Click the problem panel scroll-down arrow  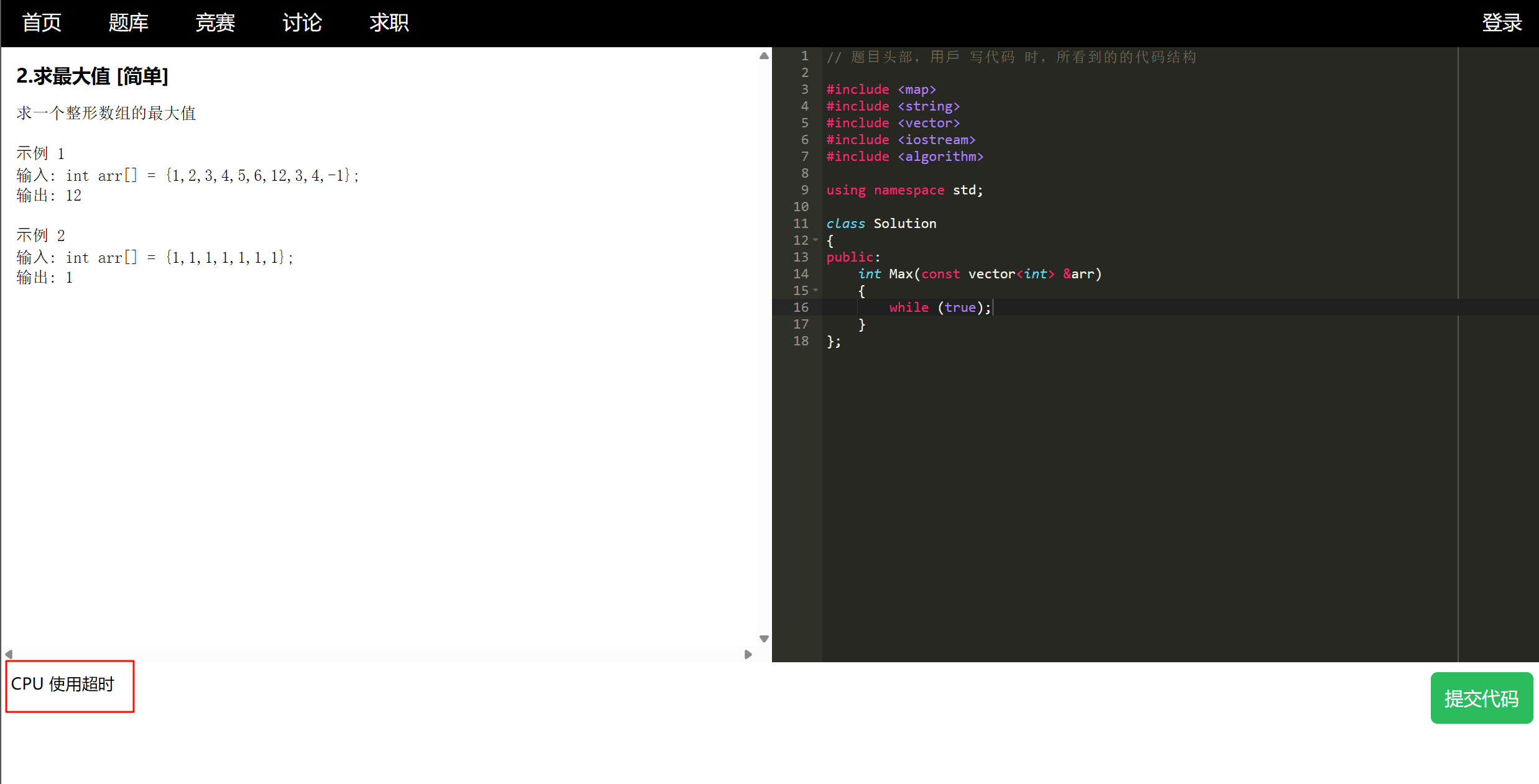tap(764, 639)
